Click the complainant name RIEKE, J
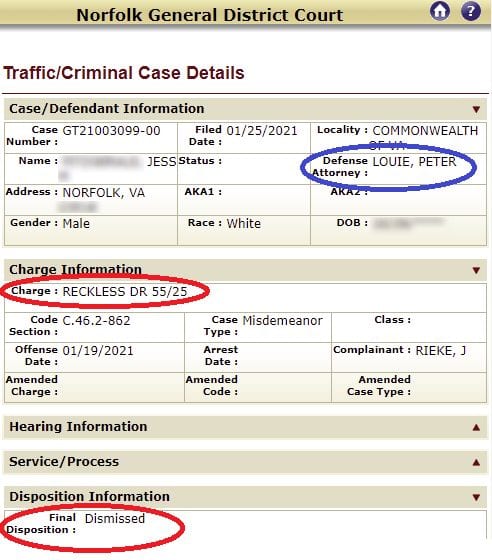This screenshot has height=560, width=492. click(441, 351)
